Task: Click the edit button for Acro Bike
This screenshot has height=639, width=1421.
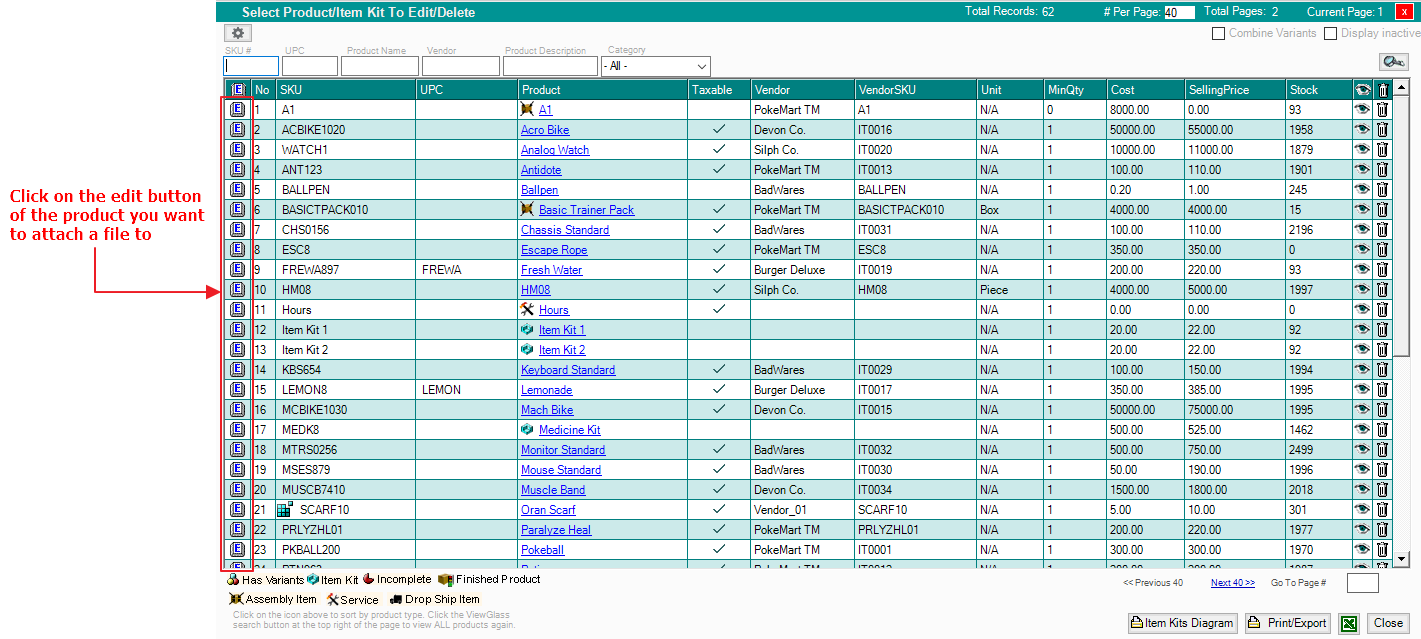Action: coord(238,129)
